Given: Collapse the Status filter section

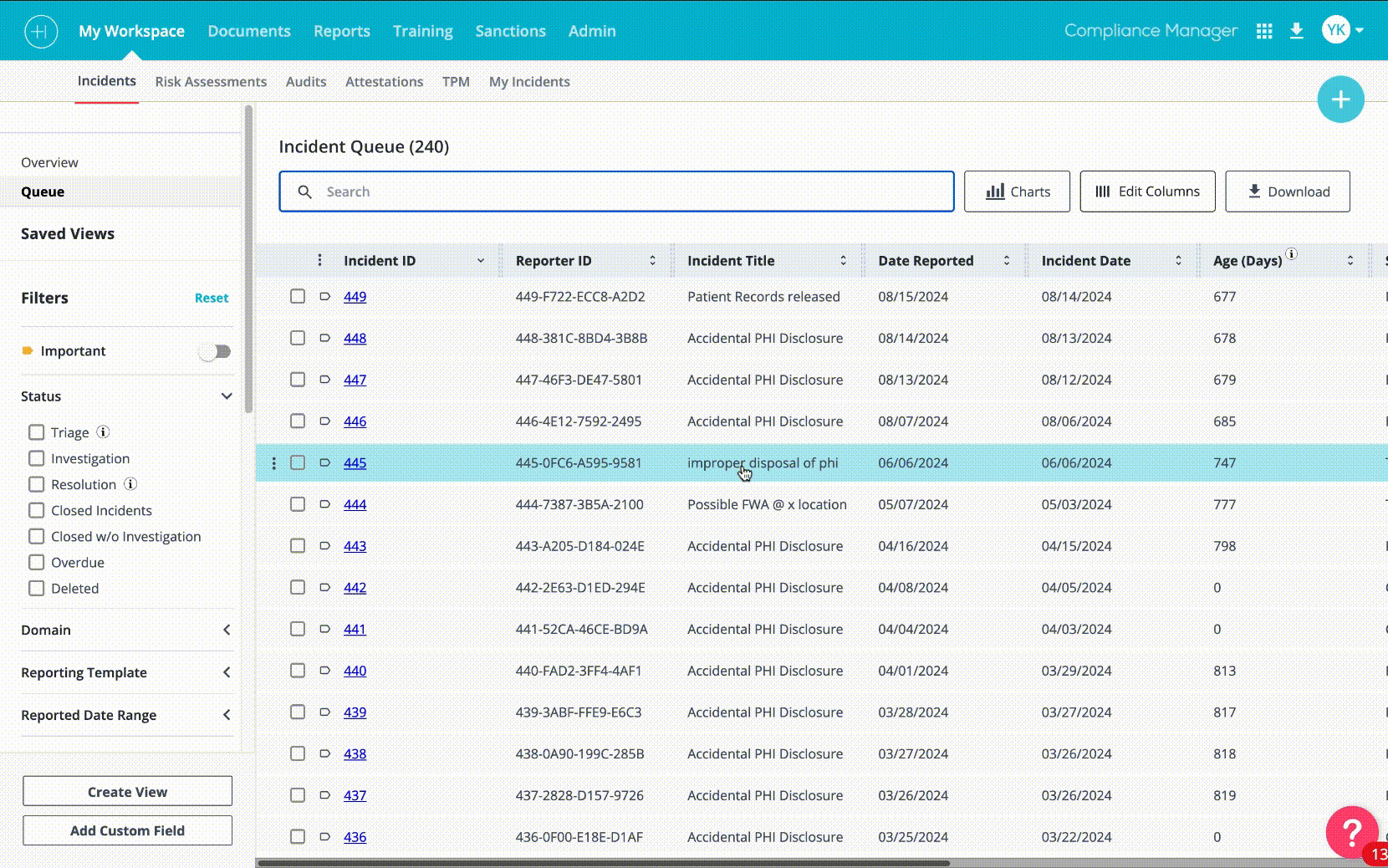Looking at the screenshot, I should tap(227, 396).
